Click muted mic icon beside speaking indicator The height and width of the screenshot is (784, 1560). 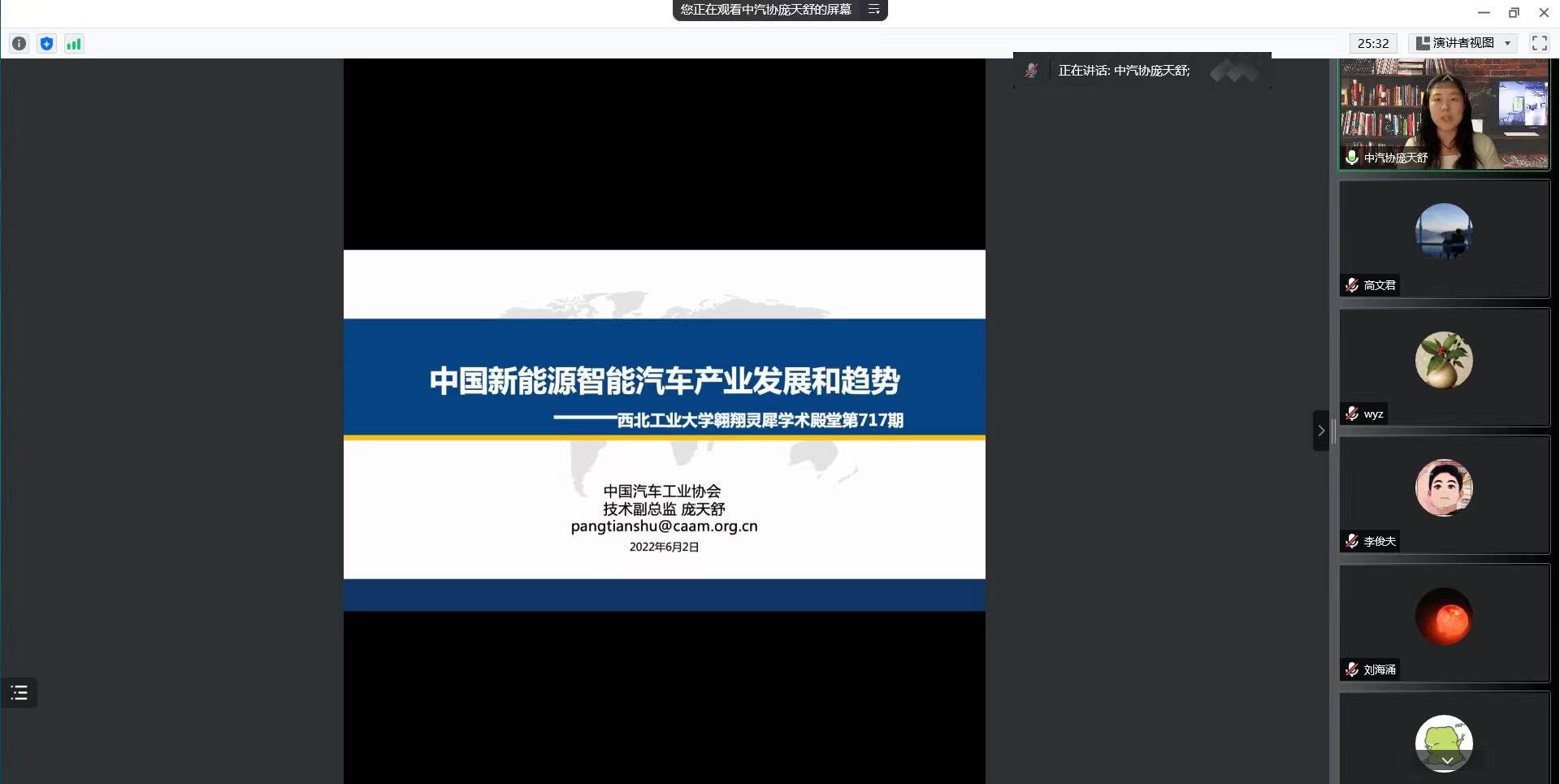[1031, 71]
